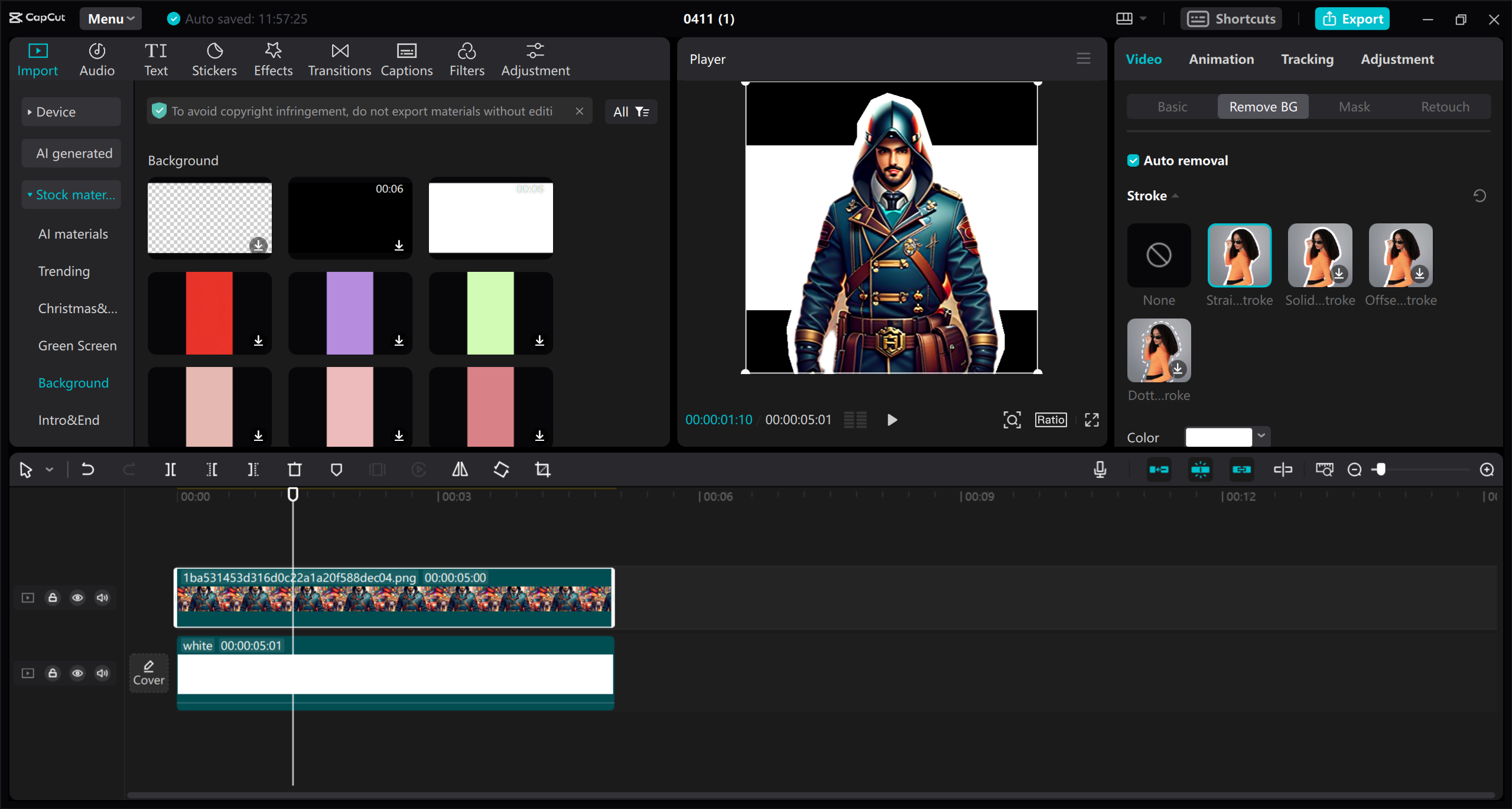1512x809 pixels.
Task: Toggle linking of clips in the timeline
Action: [x=1242, y=469]
